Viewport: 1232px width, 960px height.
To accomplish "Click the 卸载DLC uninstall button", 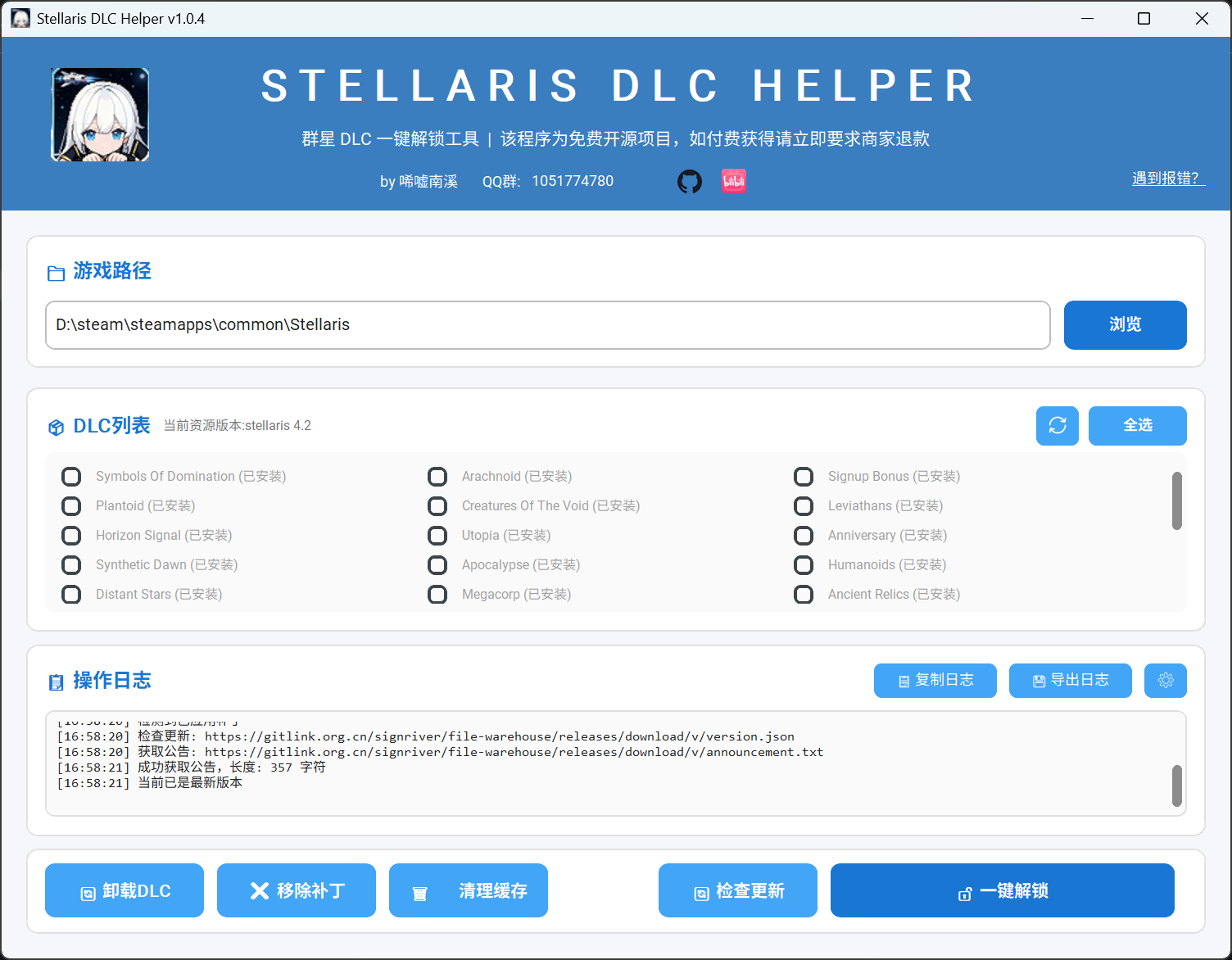I will coord(125,890).
